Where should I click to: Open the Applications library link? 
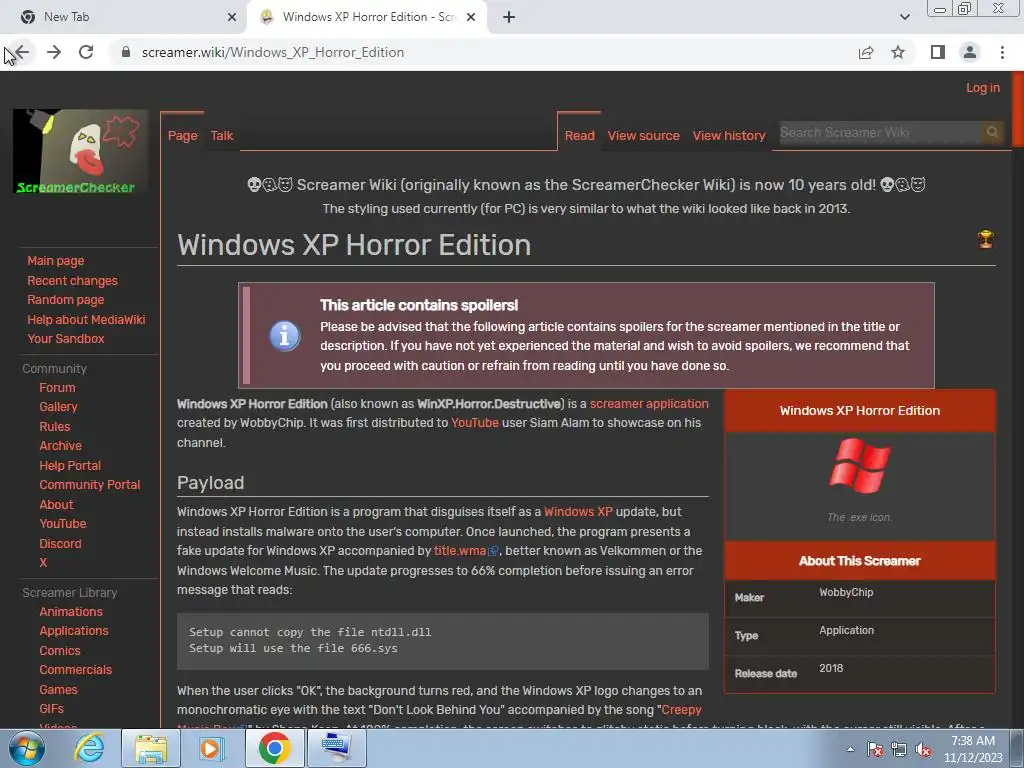74,631
